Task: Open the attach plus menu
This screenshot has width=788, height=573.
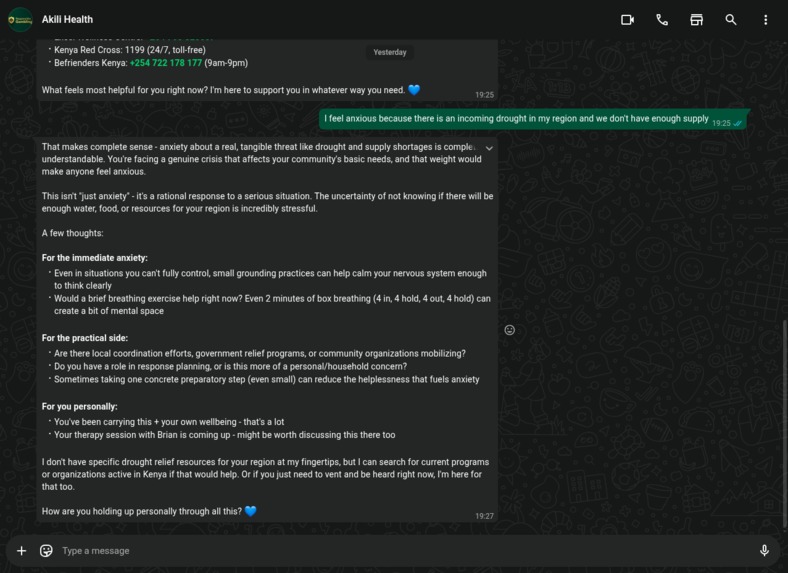Action: [22, 551]
